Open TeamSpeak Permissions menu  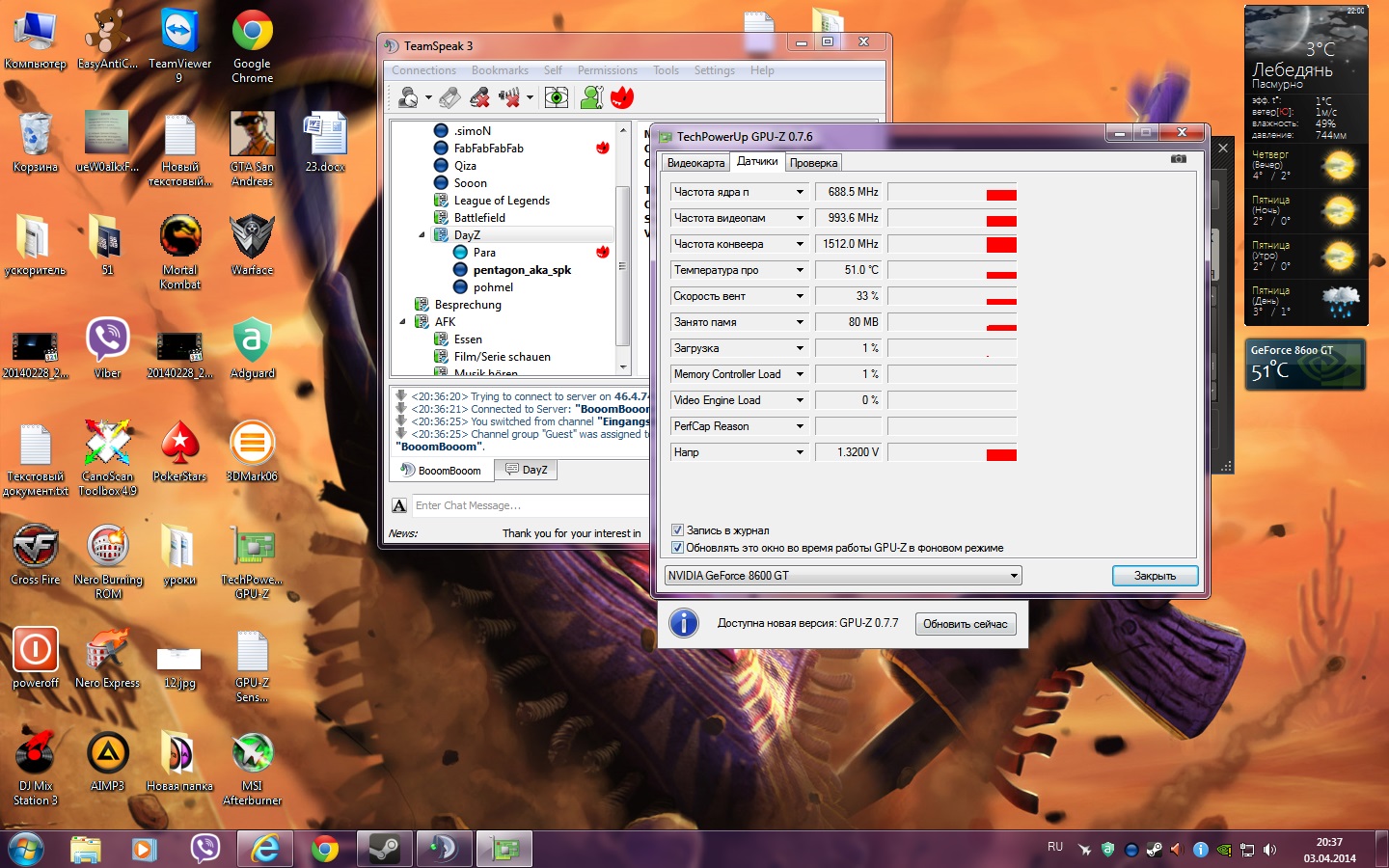pos(607,70)
